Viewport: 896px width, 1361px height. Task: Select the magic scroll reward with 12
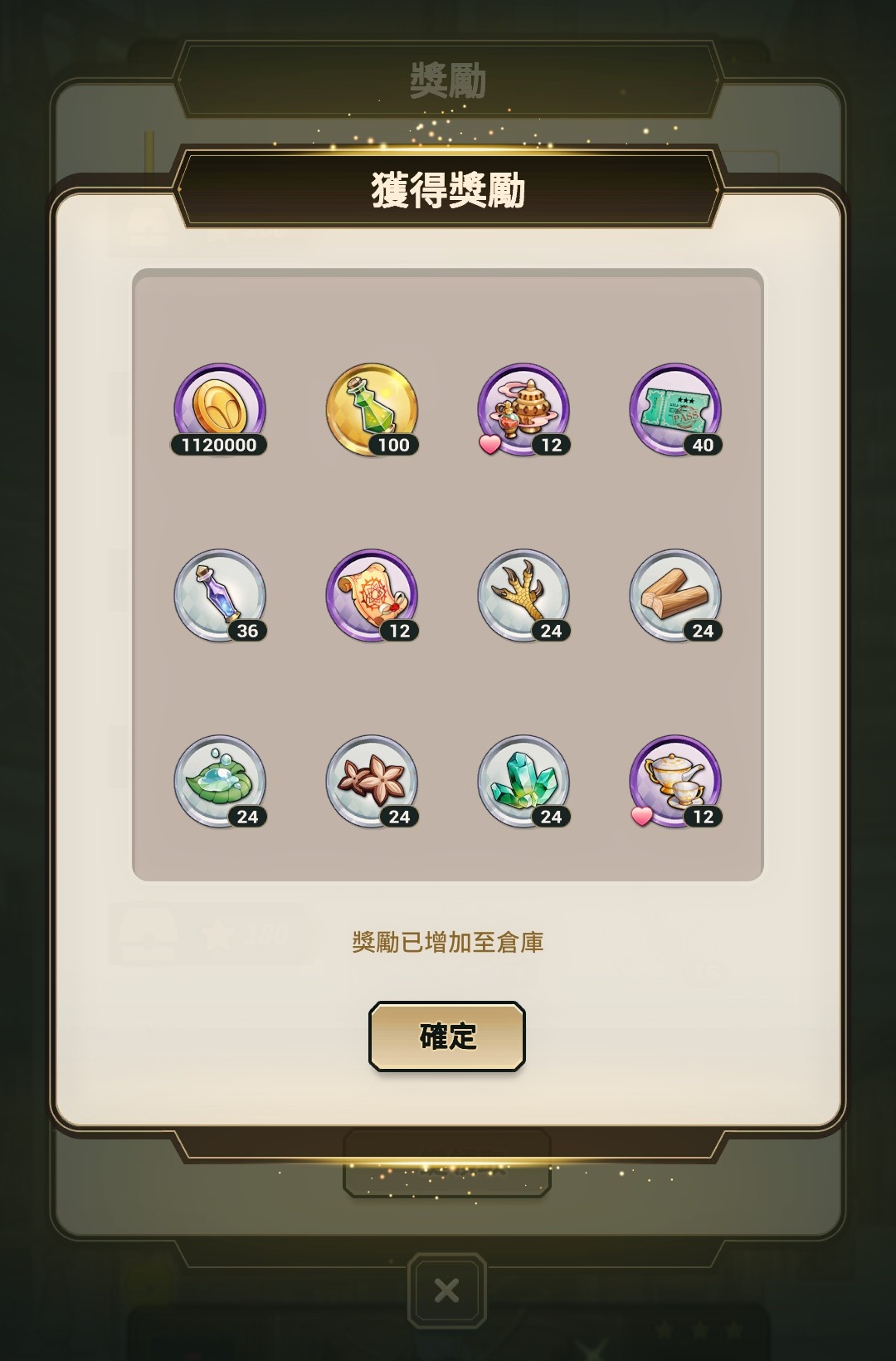pyautogui.click(x=372, y=596)
